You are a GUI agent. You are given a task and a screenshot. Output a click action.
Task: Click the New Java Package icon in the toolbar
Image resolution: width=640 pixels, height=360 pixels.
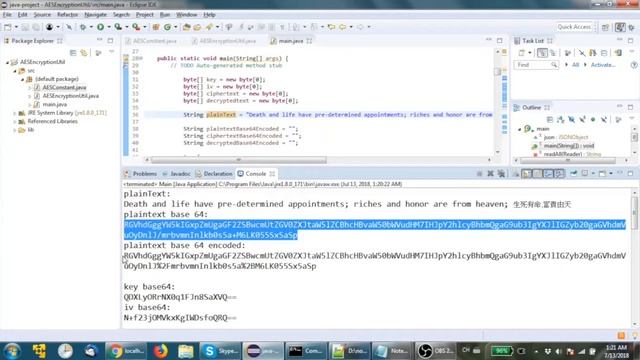click(156, 27)
